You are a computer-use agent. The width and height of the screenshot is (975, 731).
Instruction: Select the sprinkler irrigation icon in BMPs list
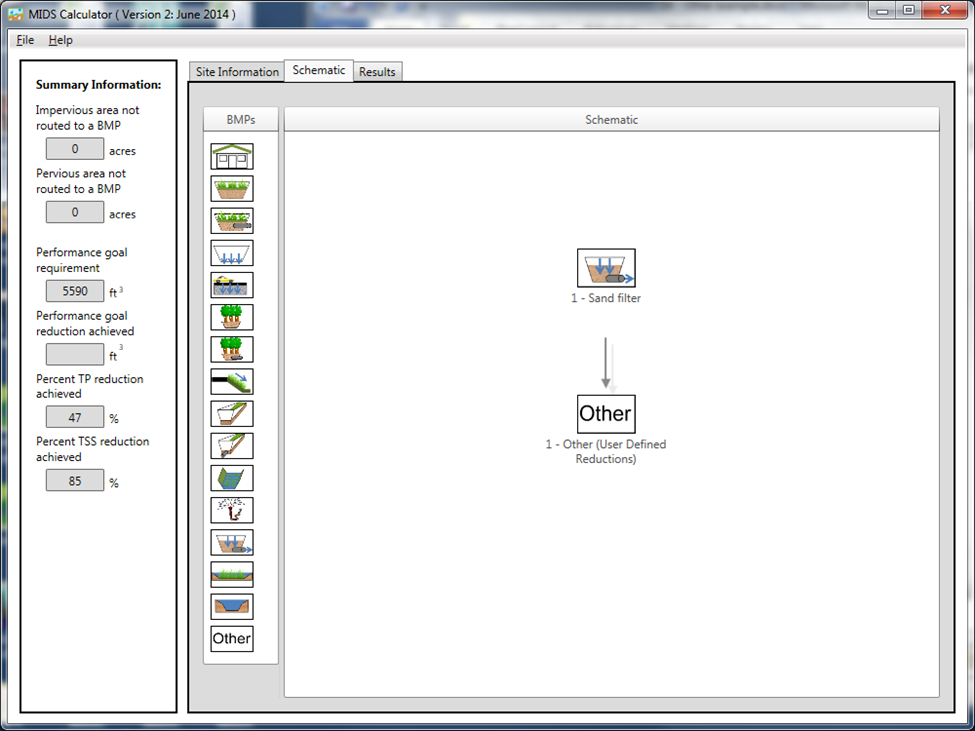click(232, 510)
